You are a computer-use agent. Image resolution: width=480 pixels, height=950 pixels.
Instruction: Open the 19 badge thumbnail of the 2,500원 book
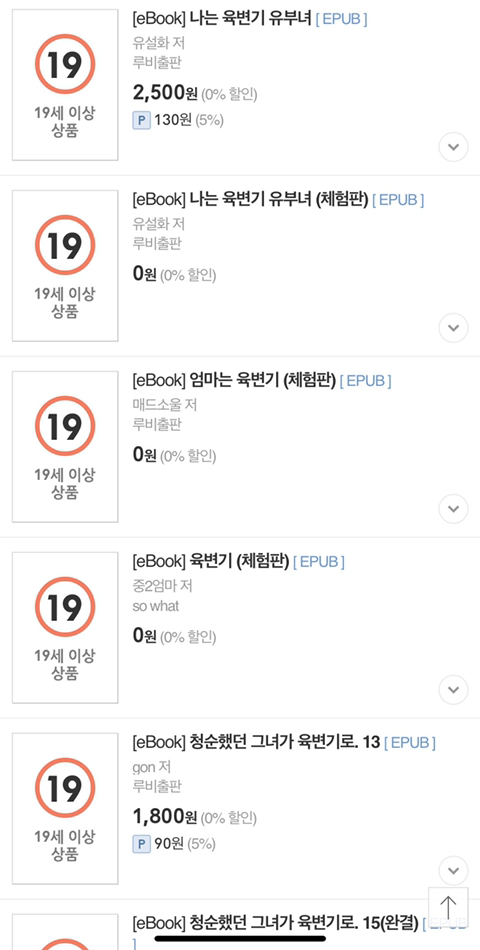[65, 85]
